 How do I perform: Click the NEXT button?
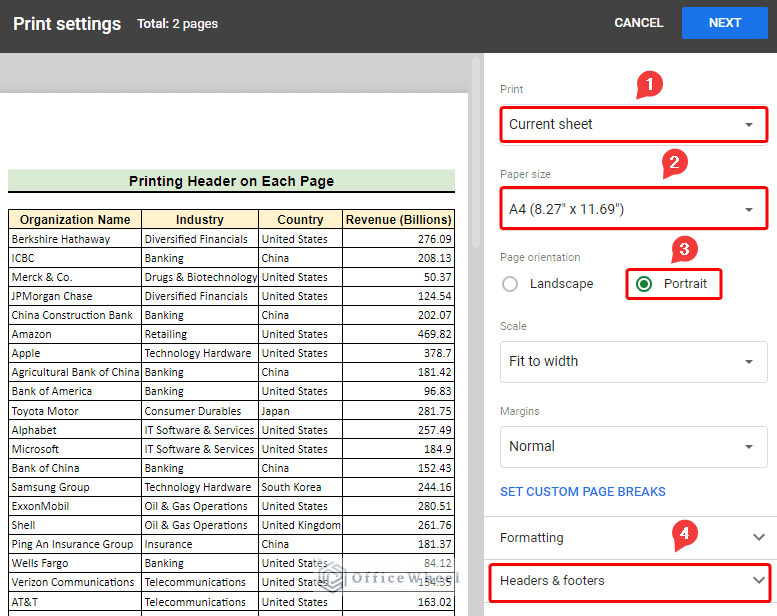tap(724, 23)
